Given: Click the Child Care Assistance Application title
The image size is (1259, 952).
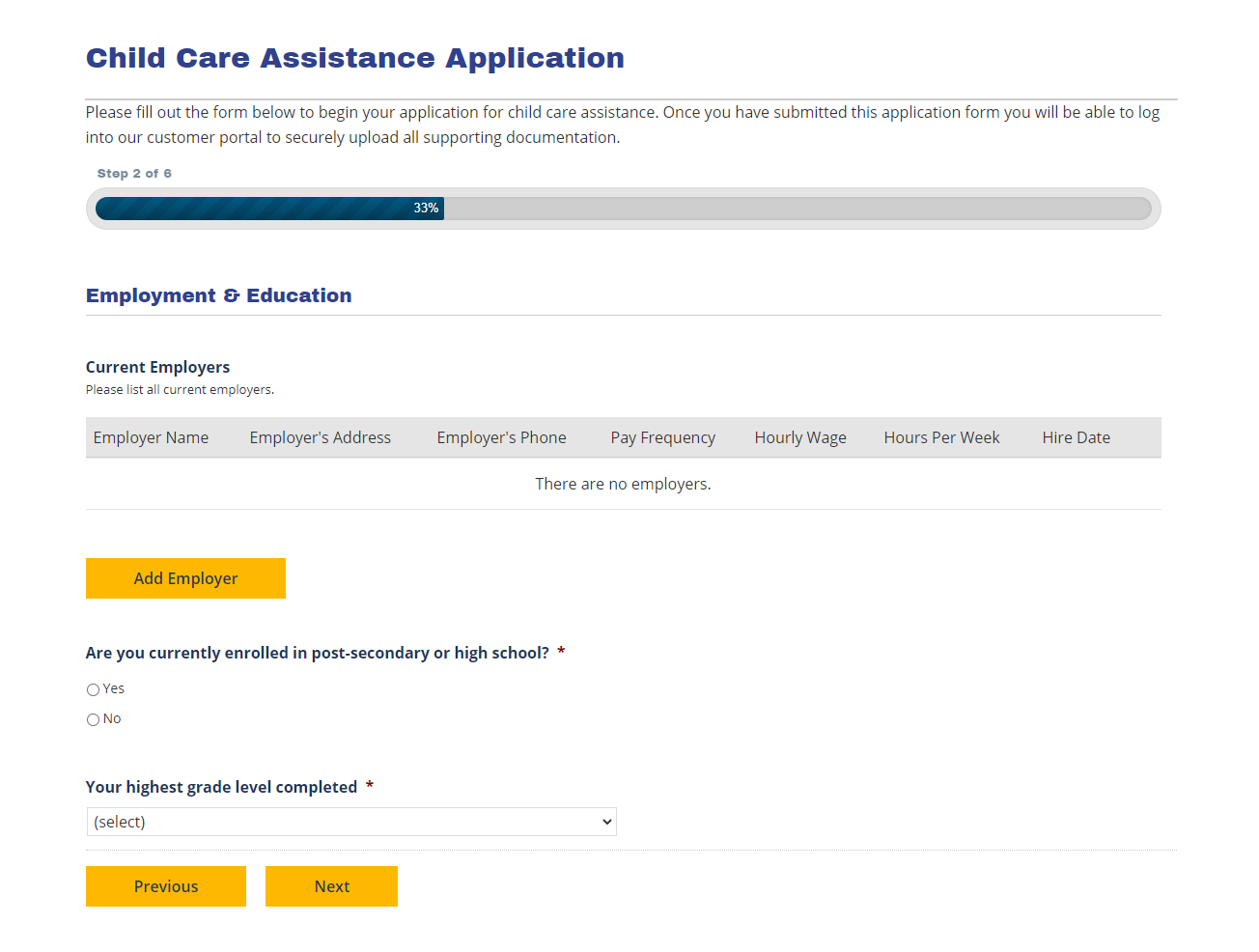Looking at the screenshot, I should 355,58.
